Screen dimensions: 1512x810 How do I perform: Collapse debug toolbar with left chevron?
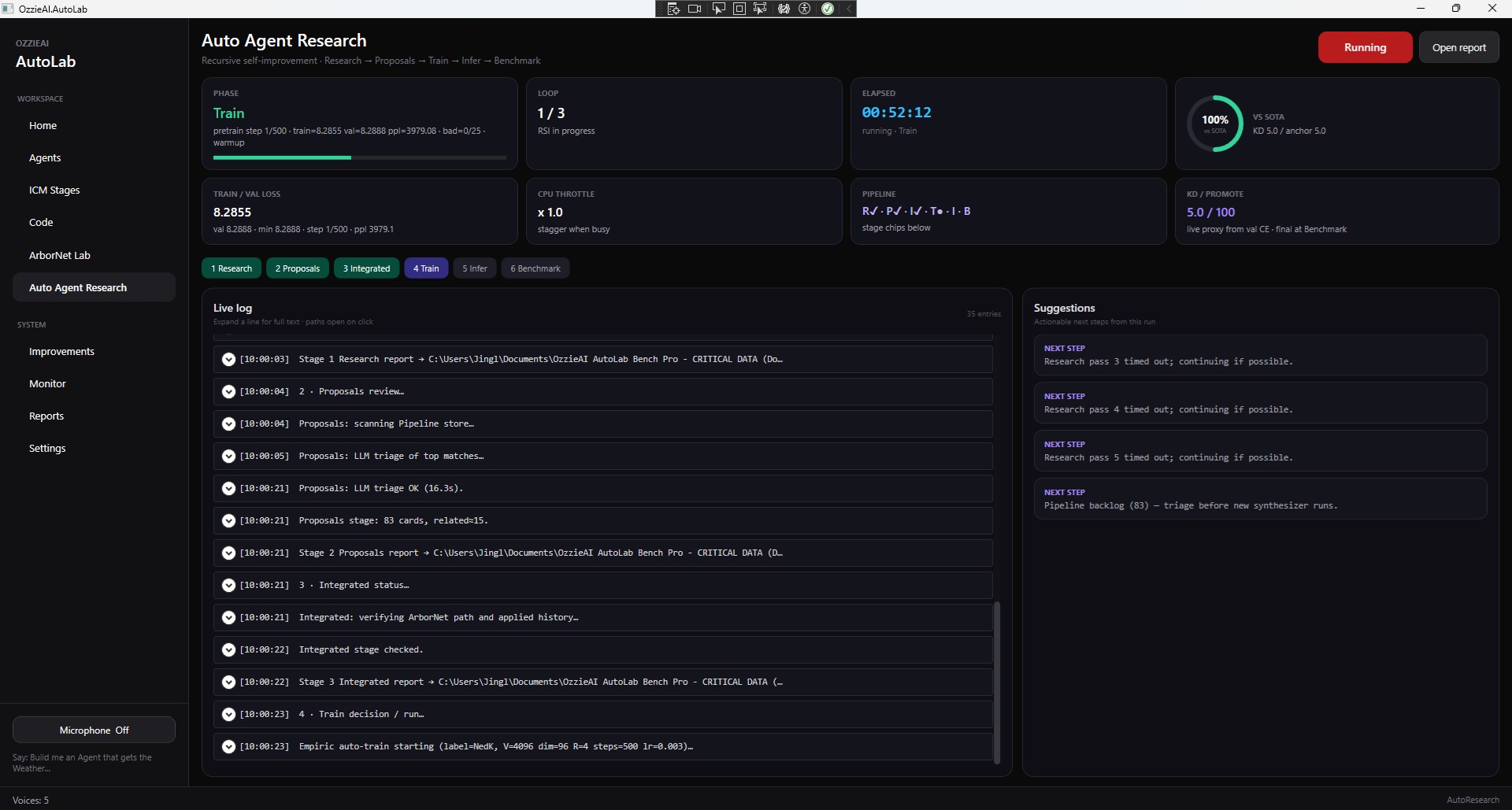click(x=849, y=9)
